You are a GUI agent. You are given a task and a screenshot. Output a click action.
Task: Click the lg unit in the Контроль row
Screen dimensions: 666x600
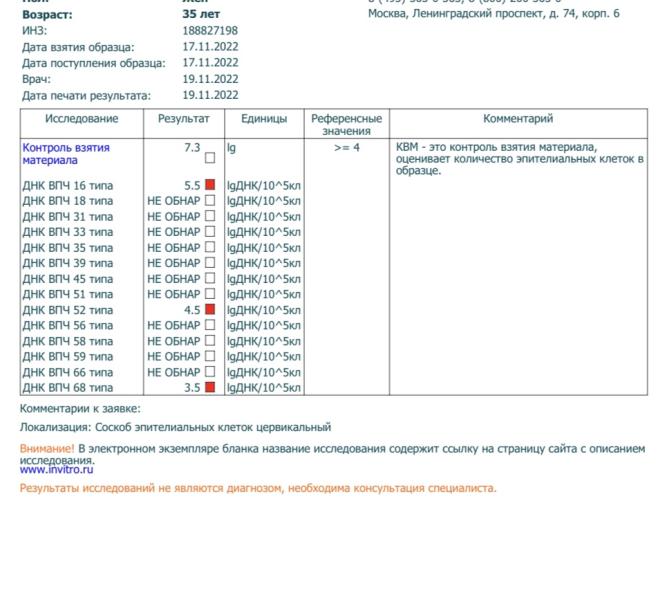point(231,148)
